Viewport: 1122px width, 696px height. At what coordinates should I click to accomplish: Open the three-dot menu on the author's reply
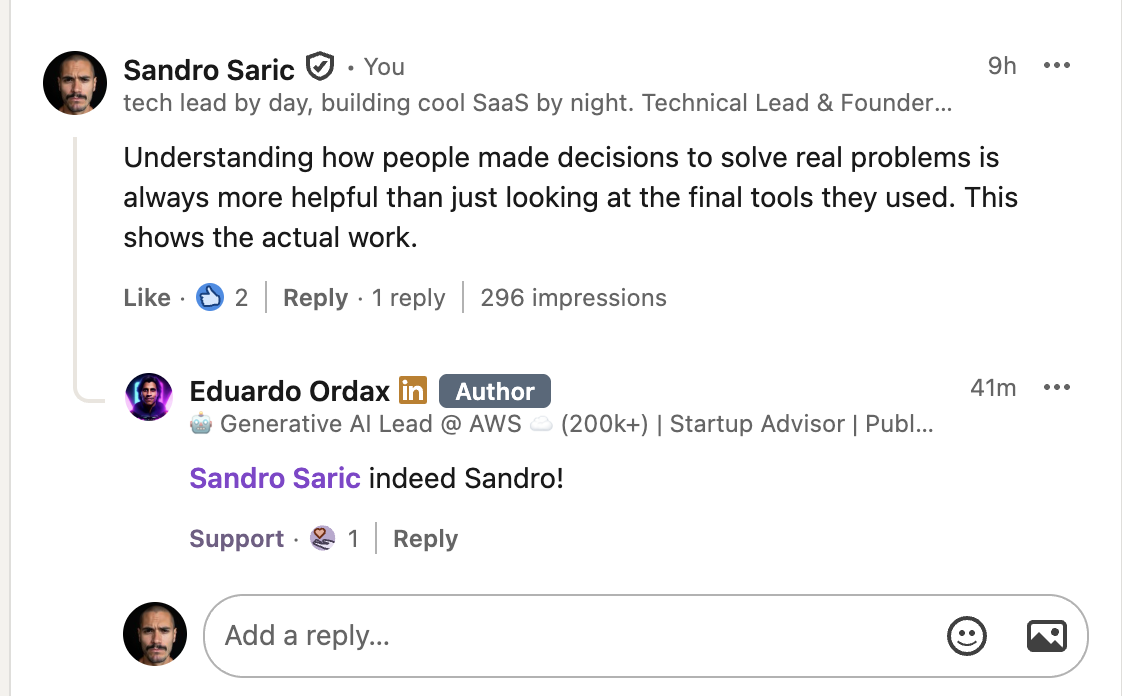click(1056, 388)
